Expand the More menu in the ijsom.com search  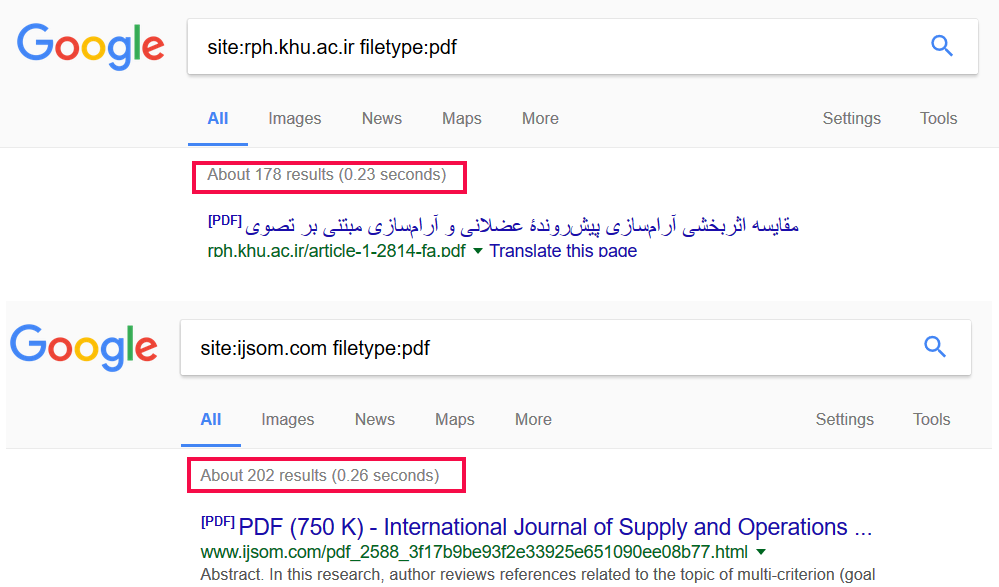pos(533,419)
